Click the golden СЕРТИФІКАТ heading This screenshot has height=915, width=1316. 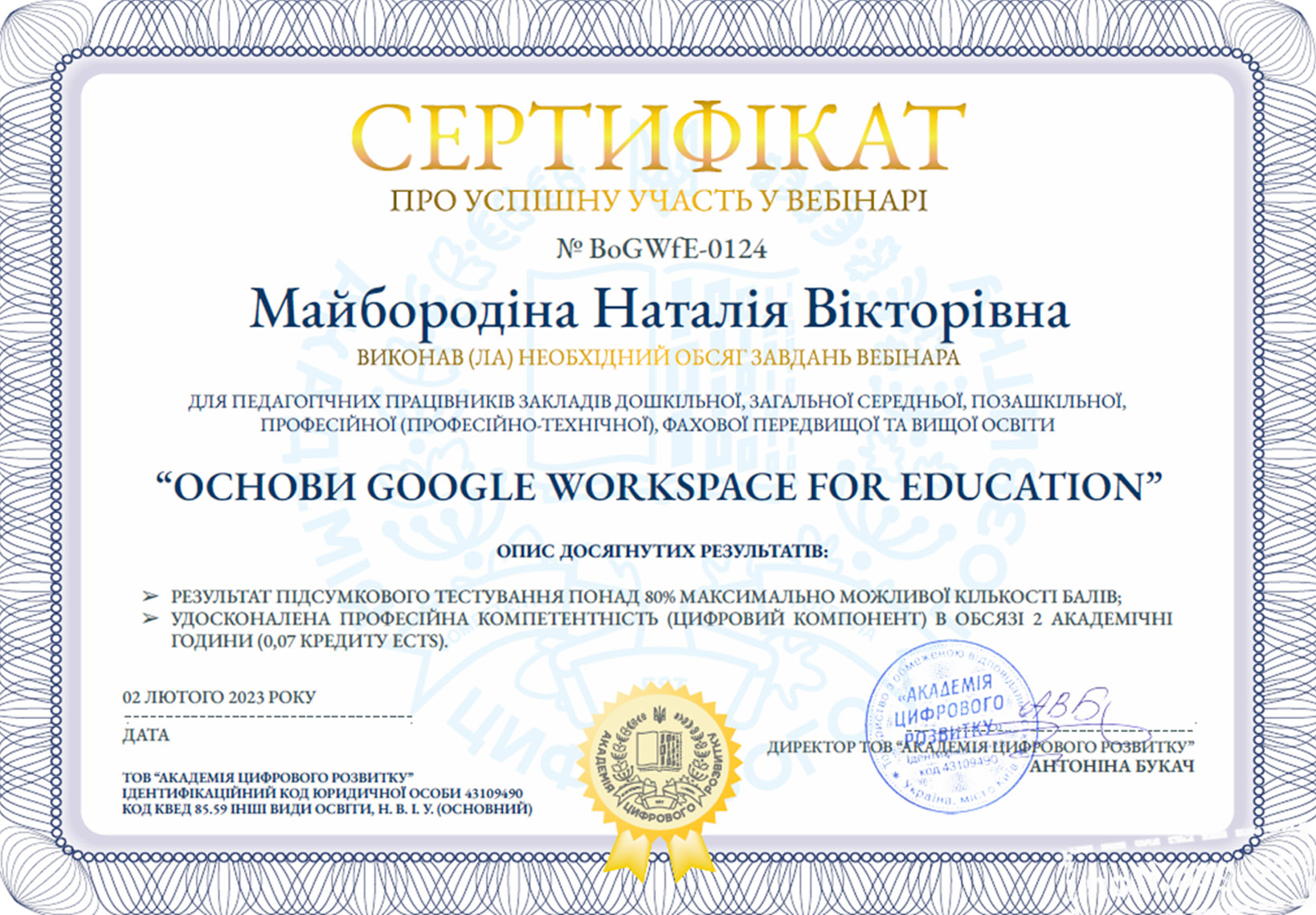(x=658, y=137)
